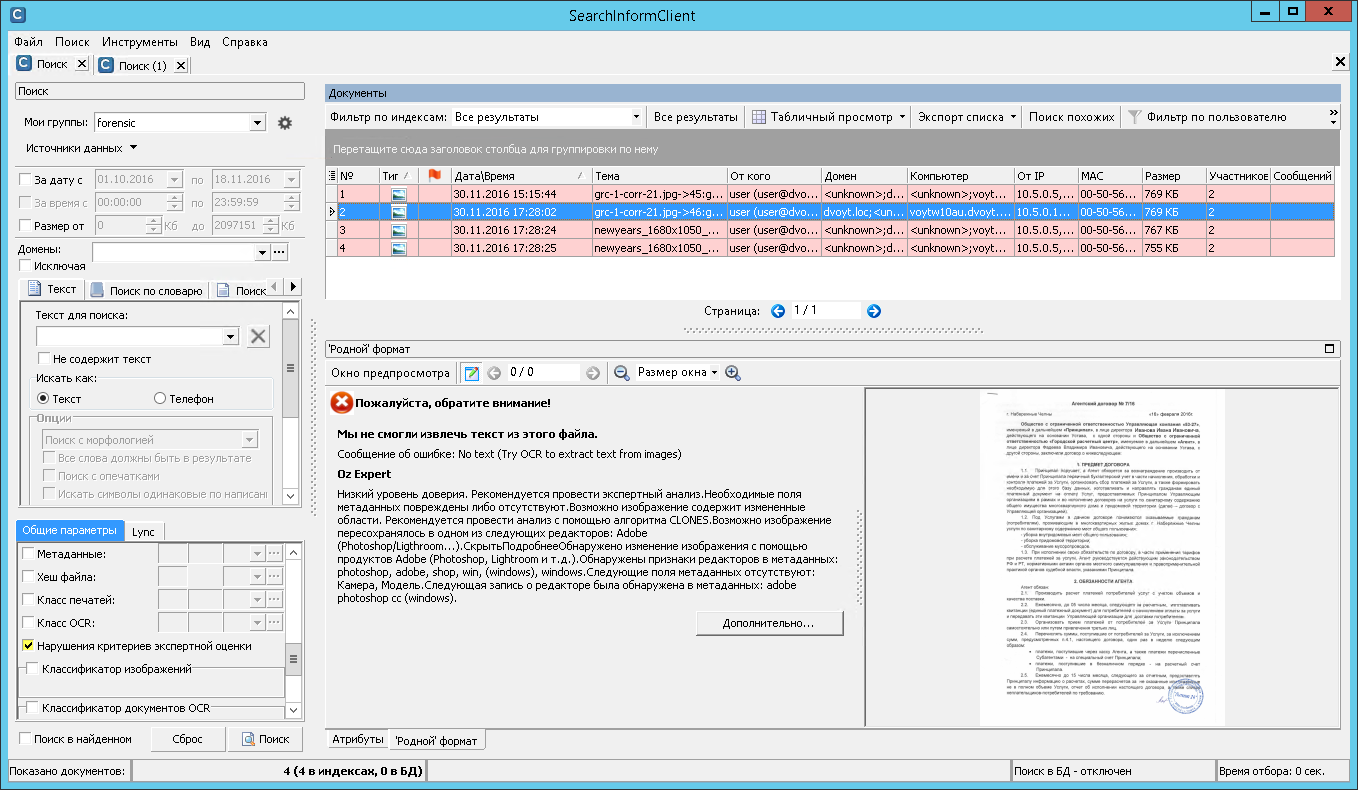Check Классификатор изображений
1358x790 pixels.
pyautogui.click(x=33, y=669)
